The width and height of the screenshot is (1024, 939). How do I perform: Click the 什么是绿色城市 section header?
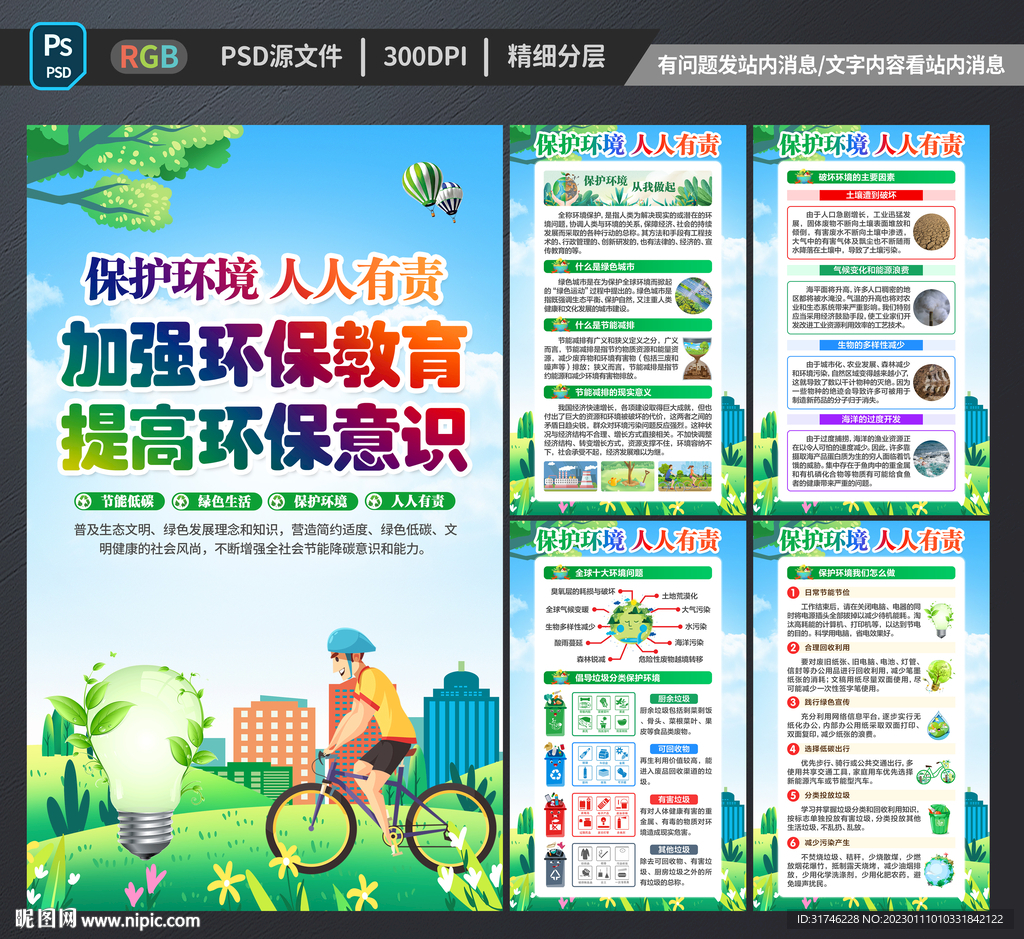coord(628,266)
